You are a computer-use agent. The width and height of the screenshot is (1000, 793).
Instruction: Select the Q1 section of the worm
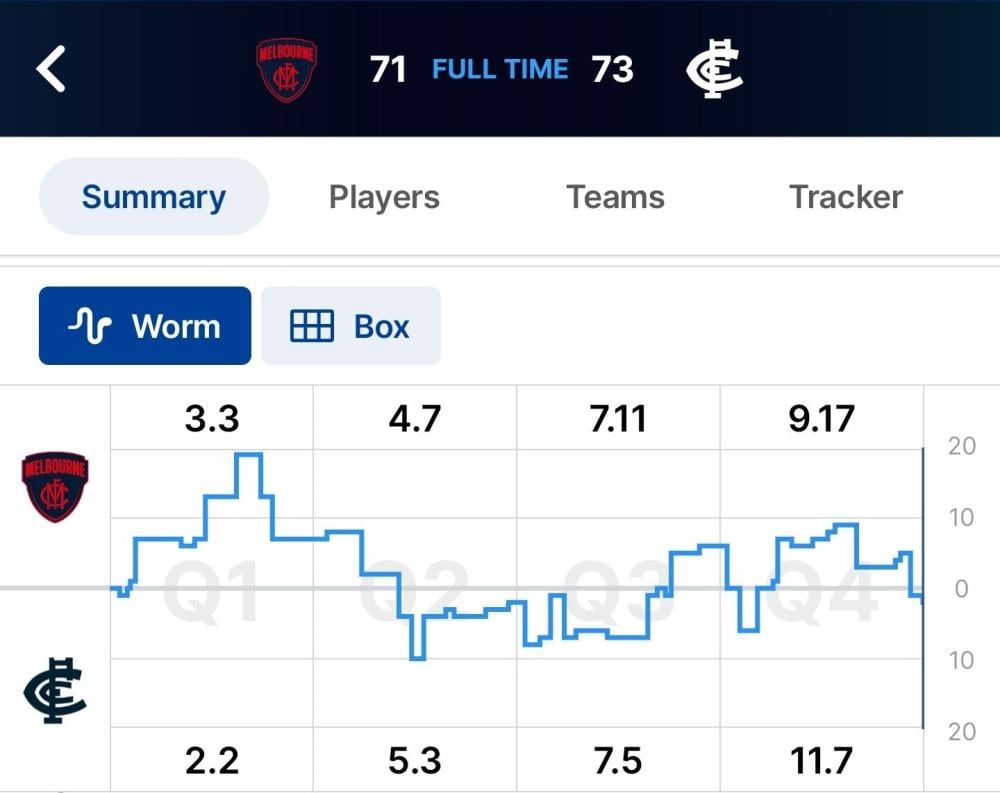[x=211, y=590]
